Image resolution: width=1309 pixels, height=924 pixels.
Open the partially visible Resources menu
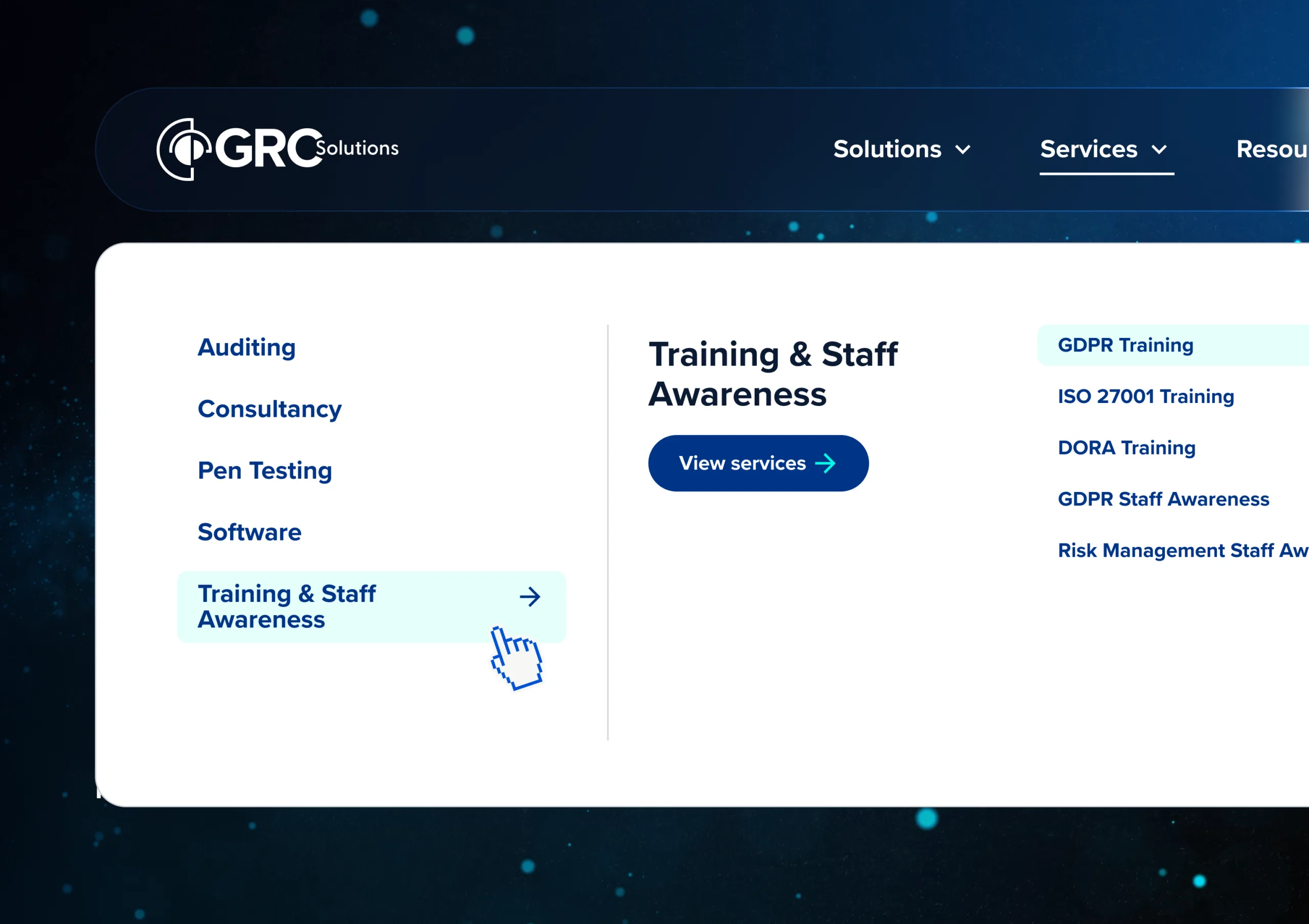(1272, 149)
